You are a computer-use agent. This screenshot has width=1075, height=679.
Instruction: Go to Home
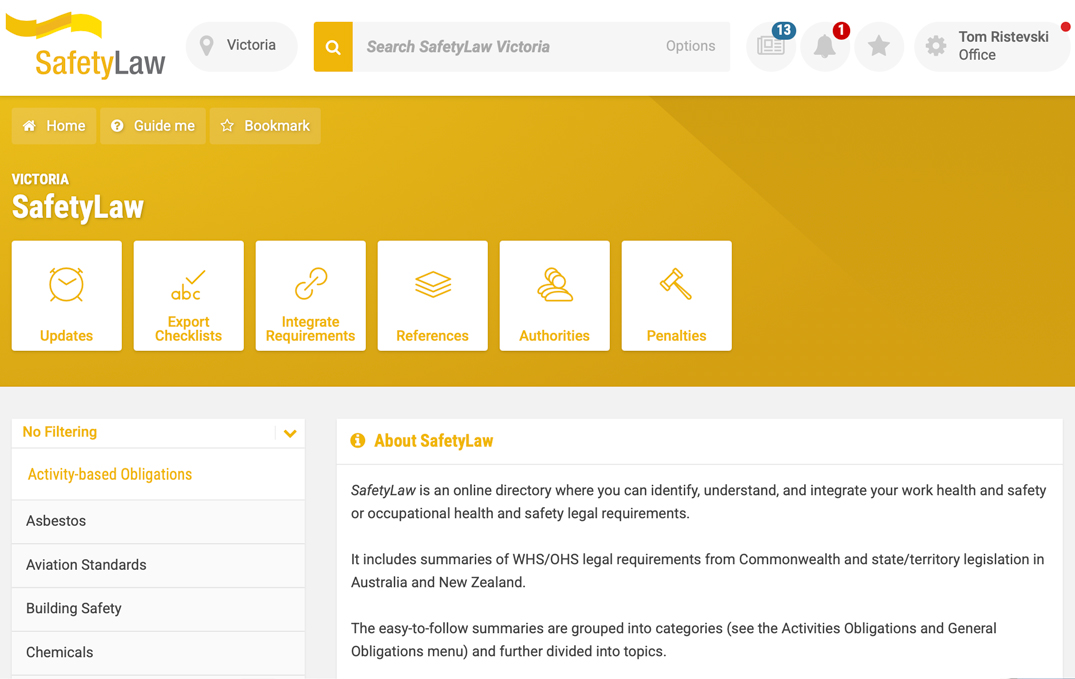pos(54,126)
